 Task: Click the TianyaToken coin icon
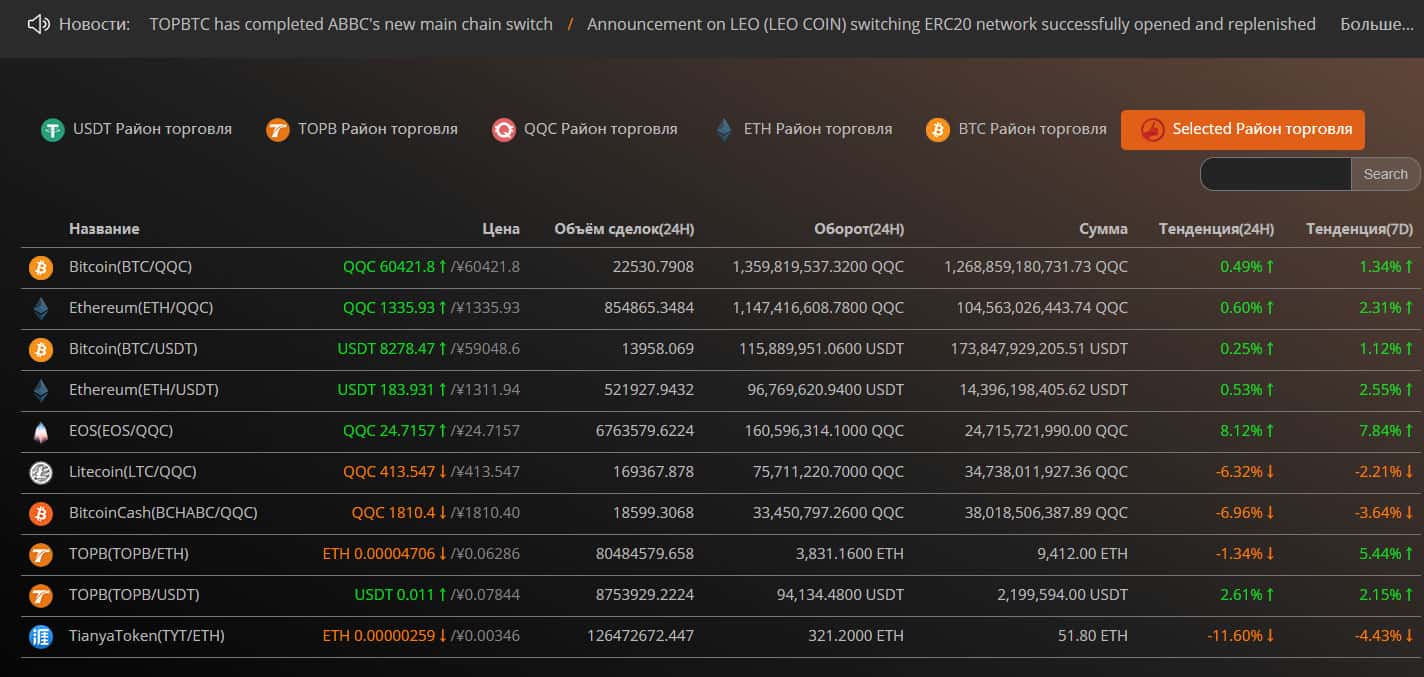pos(41,636)
